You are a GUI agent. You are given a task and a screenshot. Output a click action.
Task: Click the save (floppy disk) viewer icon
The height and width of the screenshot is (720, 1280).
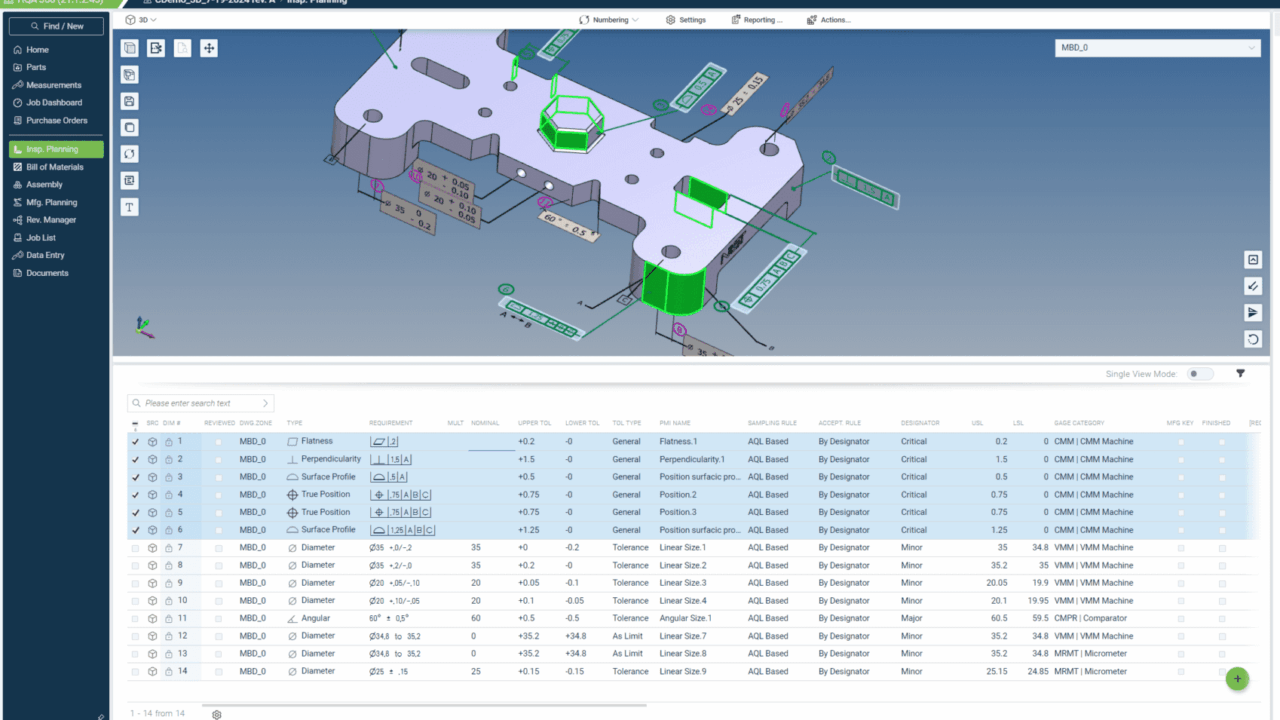tap(130, 101)
